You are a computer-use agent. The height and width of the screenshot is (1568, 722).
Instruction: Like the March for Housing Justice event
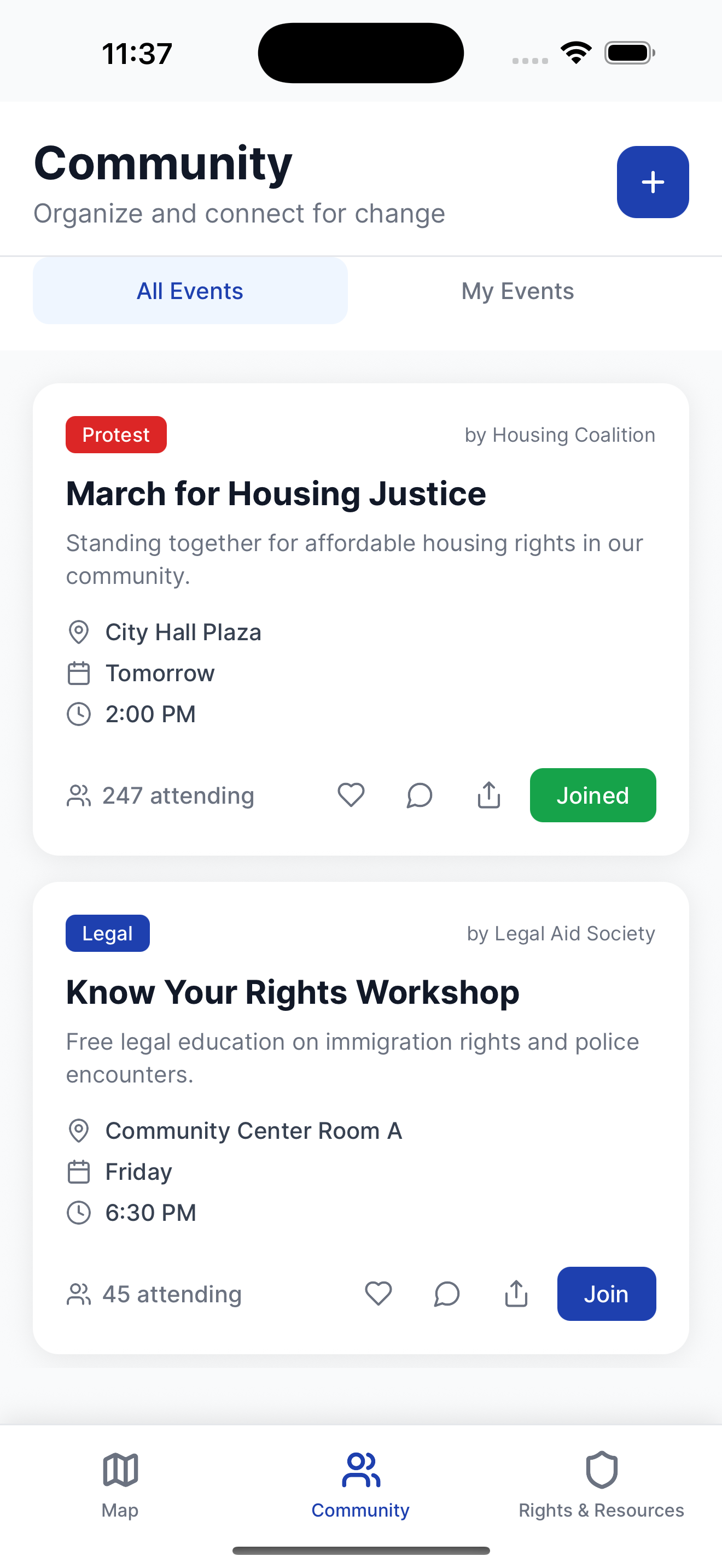coord(351,795)
